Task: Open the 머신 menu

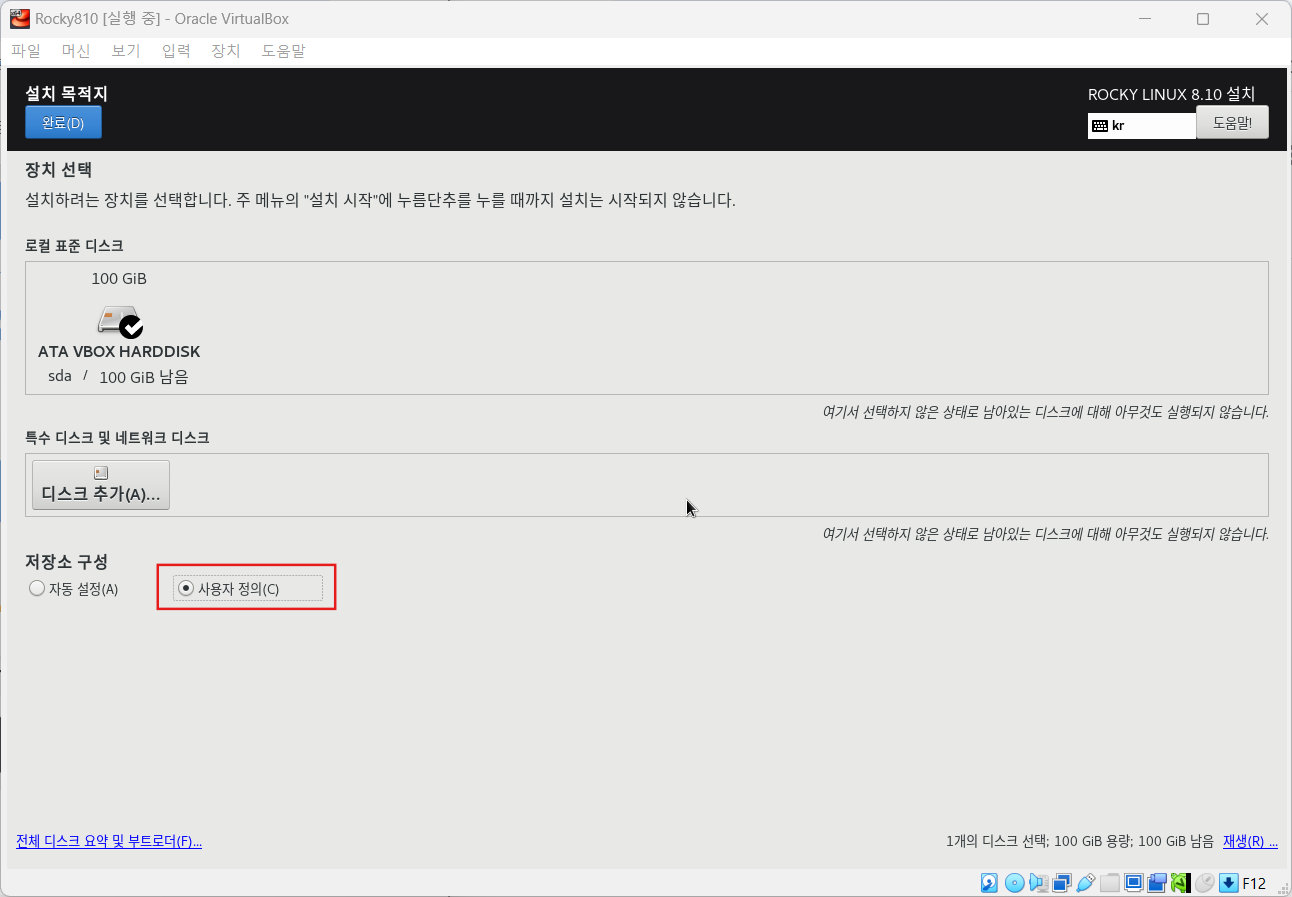Action: (76, 50)
